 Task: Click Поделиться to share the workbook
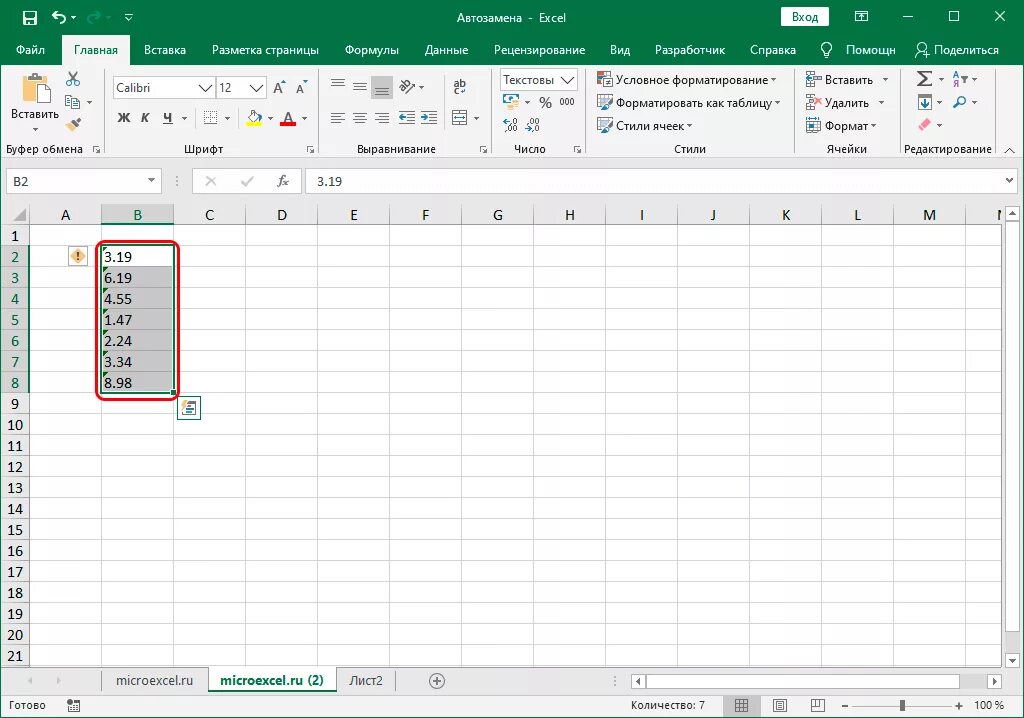coord(957,50)
